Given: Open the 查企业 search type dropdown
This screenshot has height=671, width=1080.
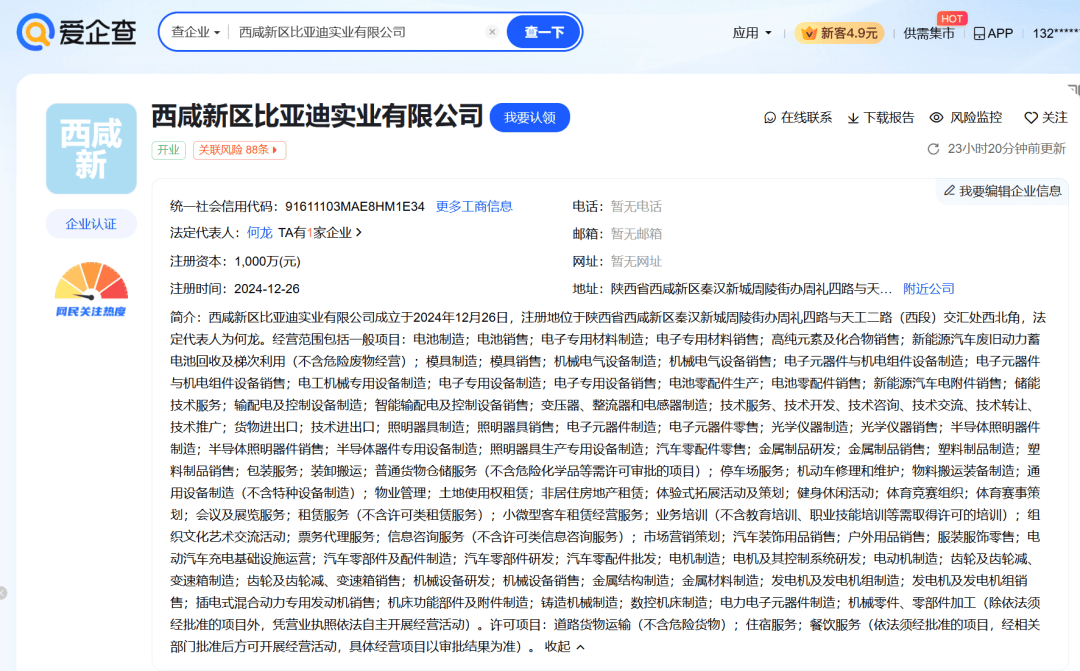Looking at the screenshot, I should [x=196, y=32].
